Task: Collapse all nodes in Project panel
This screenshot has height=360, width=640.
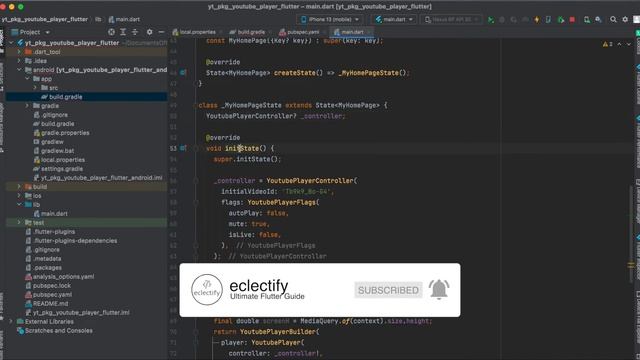Action: coord(135,32)
